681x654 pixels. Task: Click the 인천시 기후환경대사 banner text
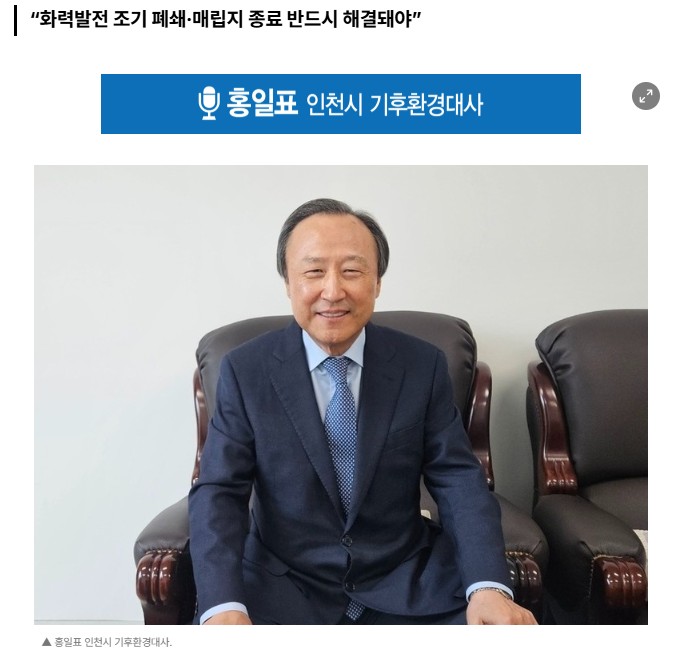(x=394, y=105)
